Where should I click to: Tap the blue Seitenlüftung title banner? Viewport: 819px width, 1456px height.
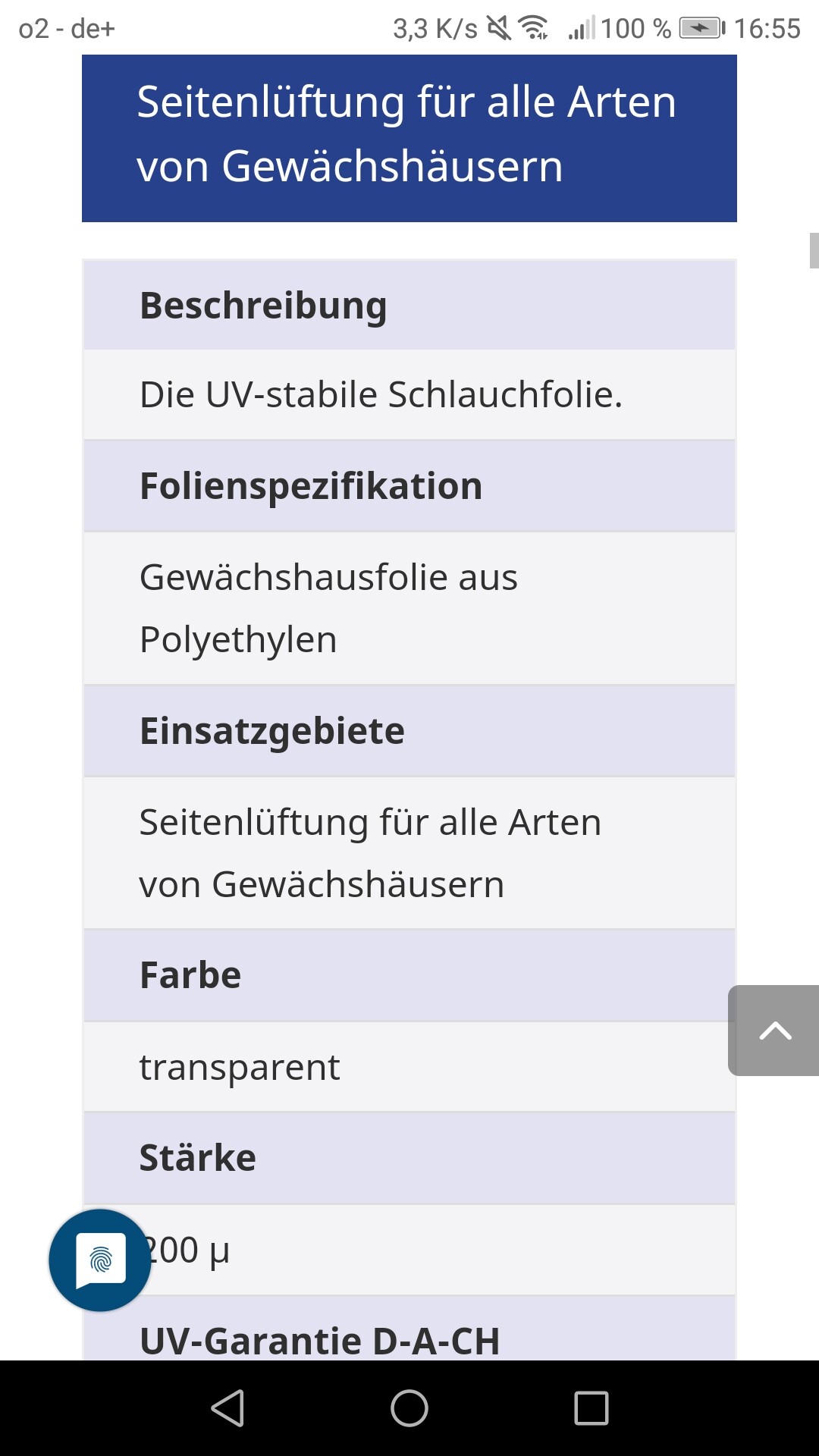coord(409,138)
